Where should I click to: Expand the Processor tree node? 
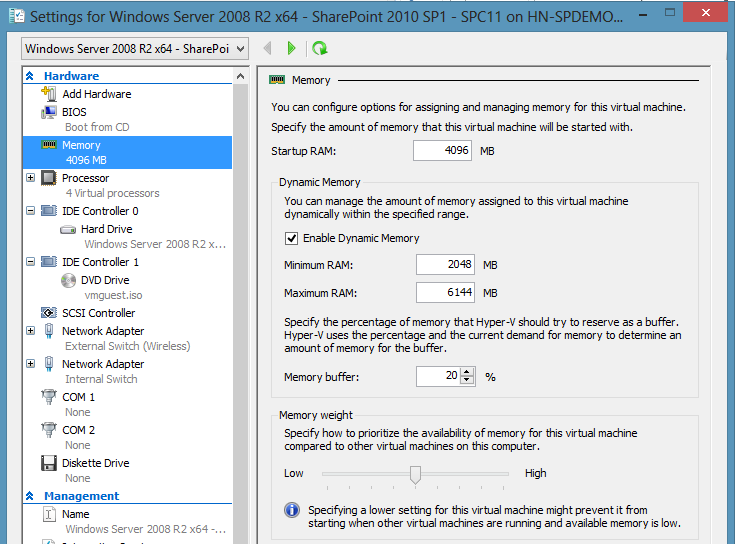[x=30, y=178]
